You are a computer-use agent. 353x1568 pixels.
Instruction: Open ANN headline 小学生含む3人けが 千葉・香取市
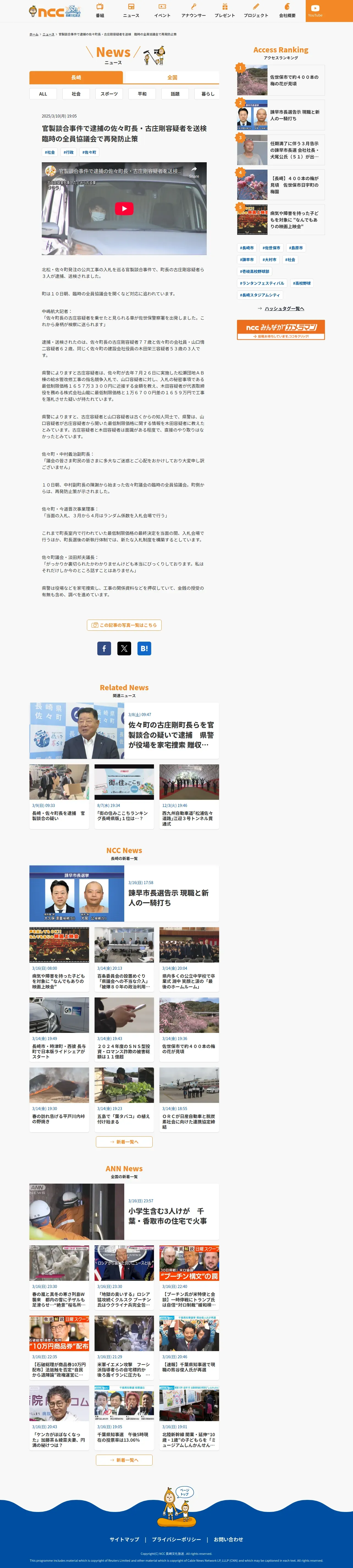click(124, 1212)
